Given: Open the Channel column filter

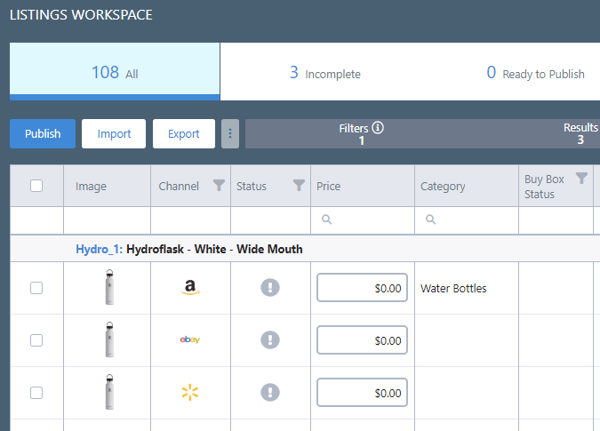Looking at the screenshot, I should click(219, 185).
